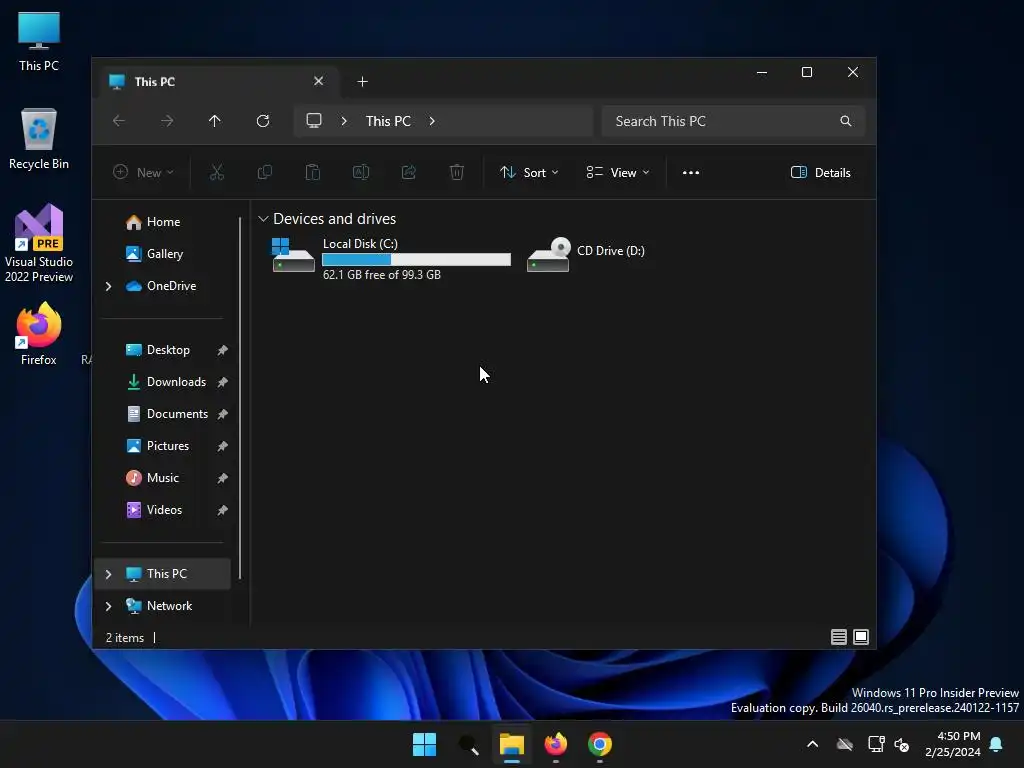This screenshot has width=1024, height=768.
Task: Click the Share icon in toolbar
Action: (x=409, y=172)
